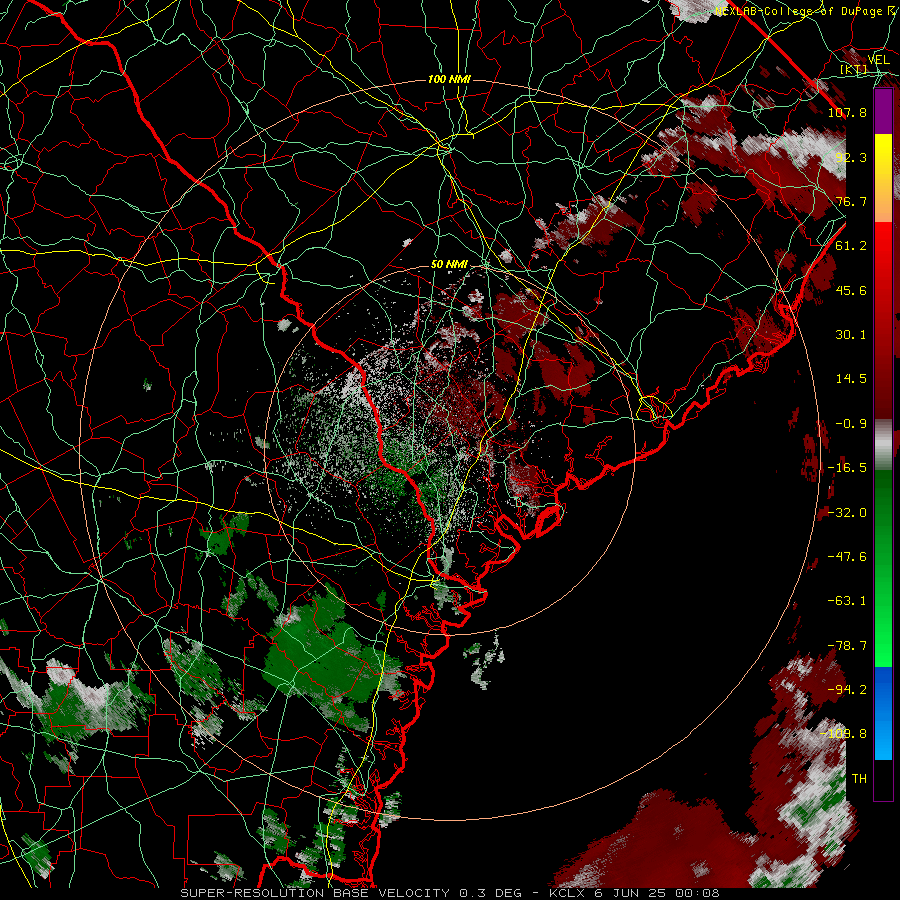This screenshot has width=900, height=900.
Task: Click the 45.6 velocity scale value
Action: [851, 290]
